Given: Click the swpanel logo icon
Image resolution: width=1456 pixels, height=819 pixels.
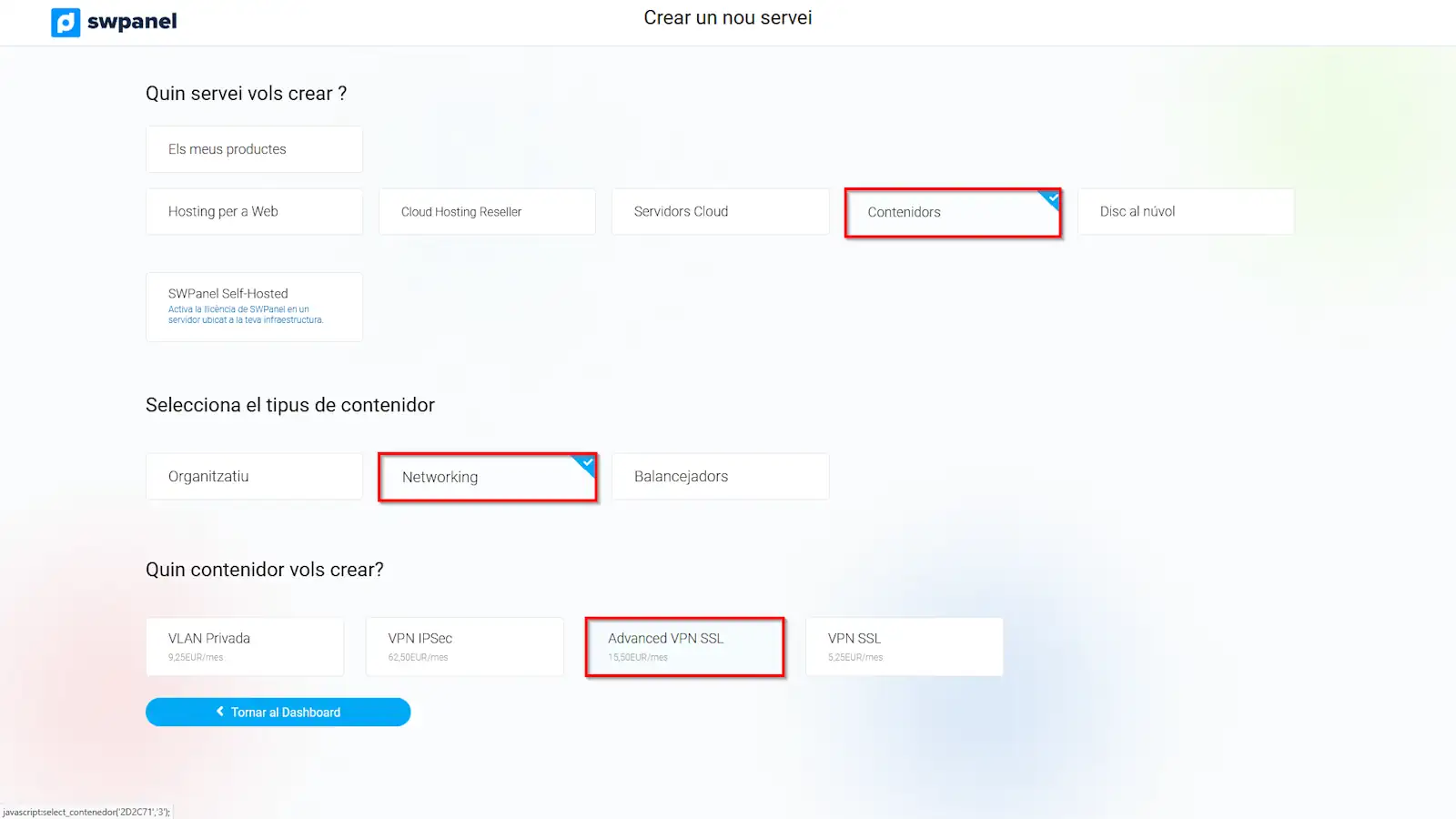Looking at the screenshot, I should click(x=66, y=22).
